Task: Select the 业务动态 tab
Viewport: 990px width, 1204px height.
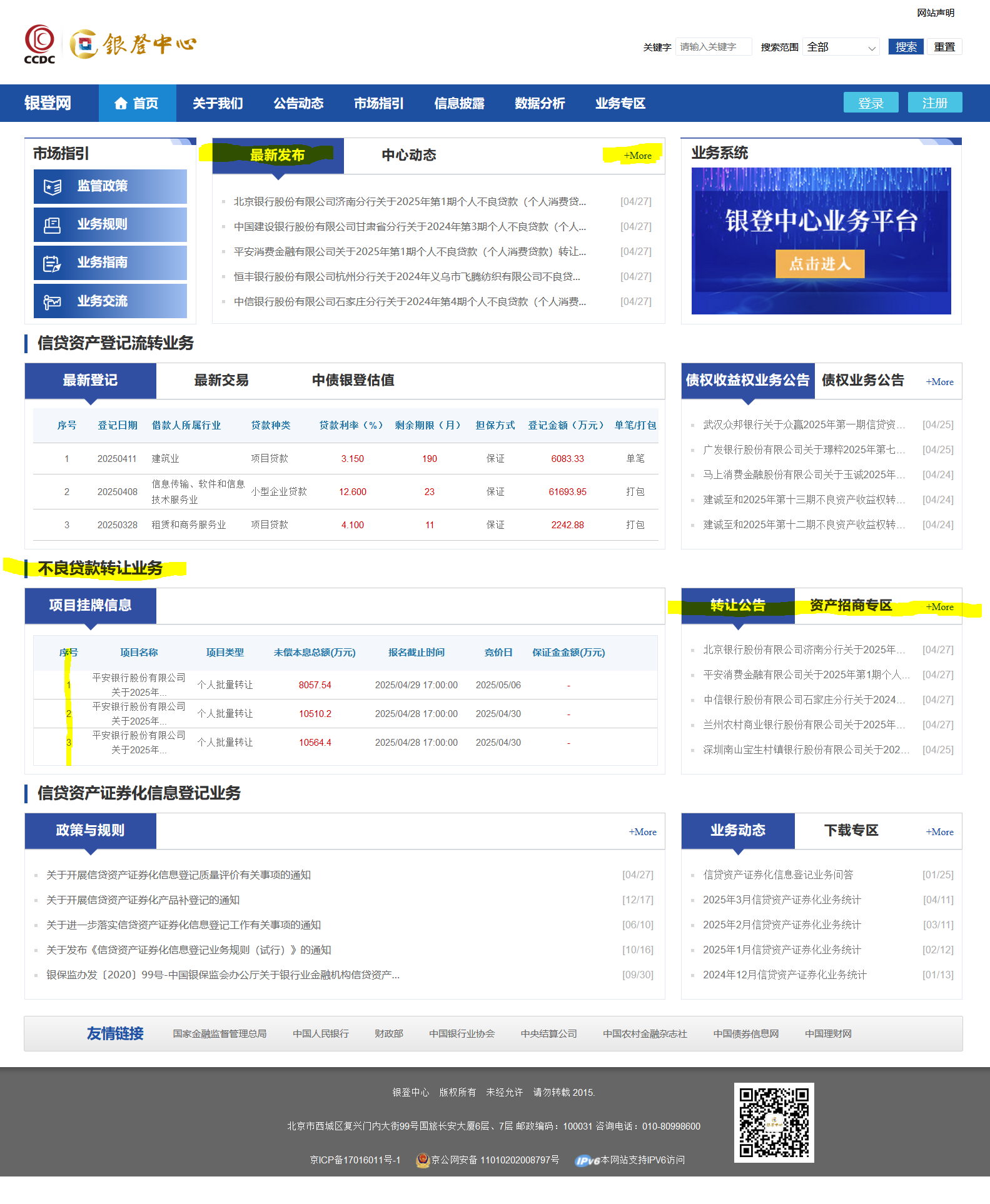Action: [x=738, y=830]
